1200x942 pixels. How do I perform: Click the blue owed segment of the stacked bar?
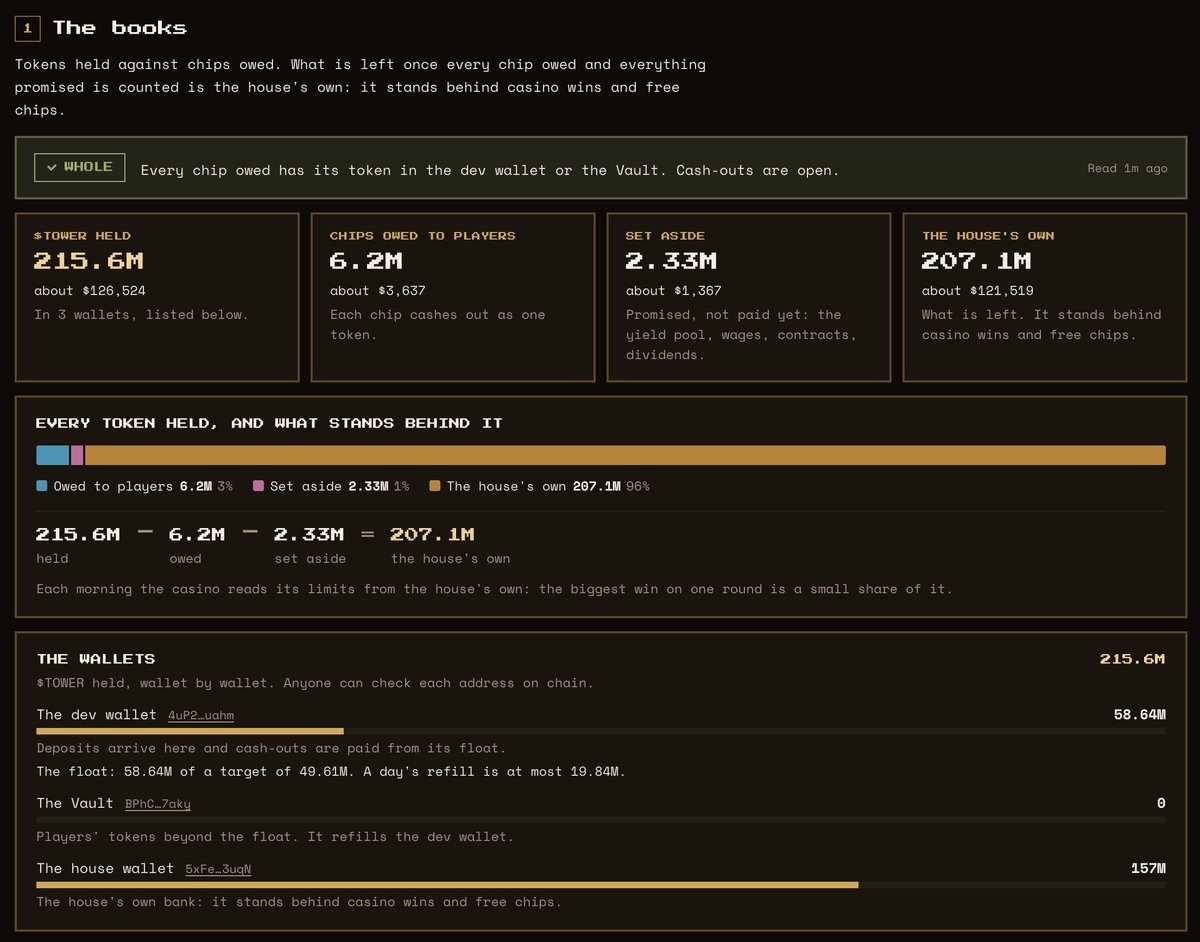coord(52,455)
